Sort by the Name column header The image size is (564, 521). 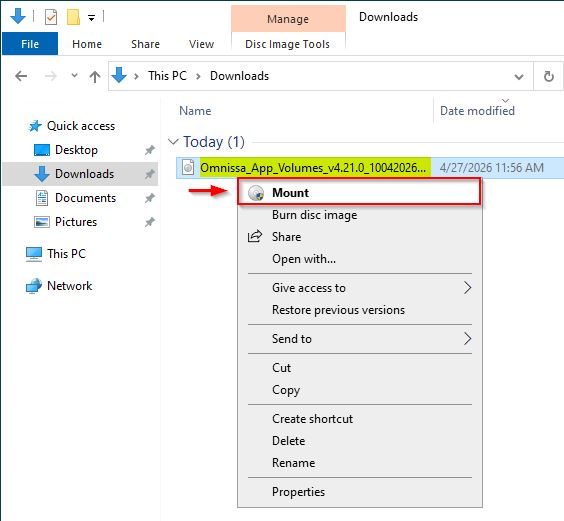pos(195,110)
